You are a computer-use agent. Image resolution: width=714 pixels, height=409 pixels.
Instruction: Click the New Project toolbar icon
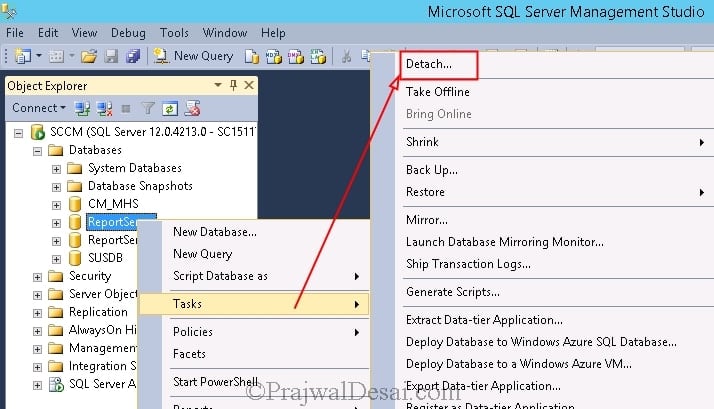[x=22, y=56]
